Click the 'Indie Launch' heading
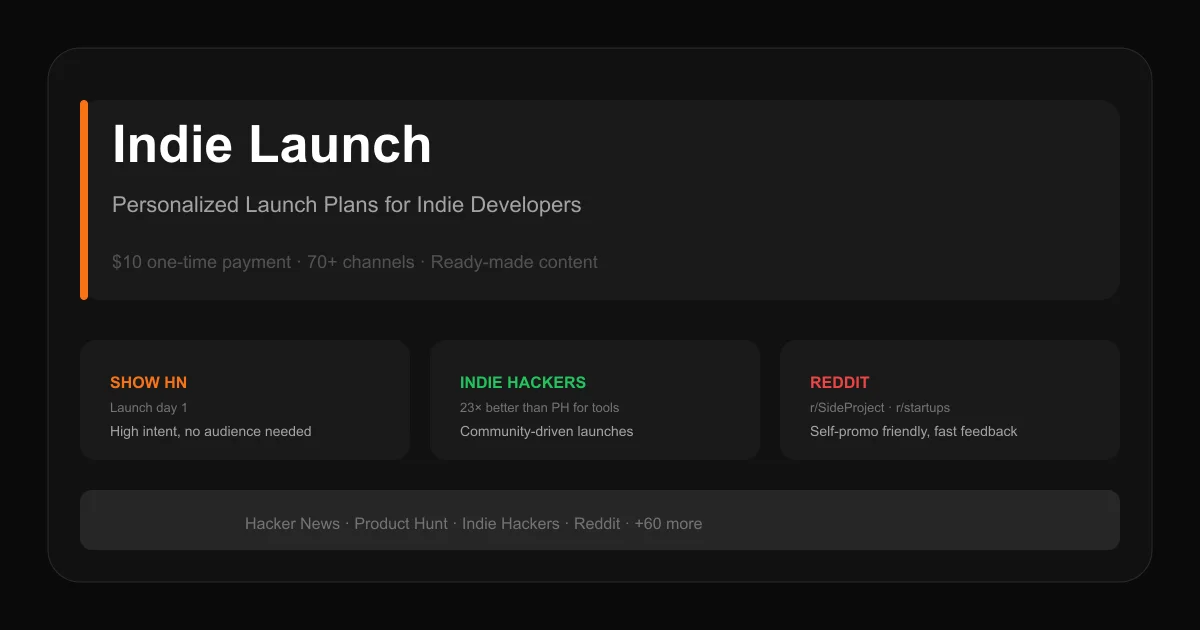This screenshot has height=630, width=1200. [x=272, y=145]
